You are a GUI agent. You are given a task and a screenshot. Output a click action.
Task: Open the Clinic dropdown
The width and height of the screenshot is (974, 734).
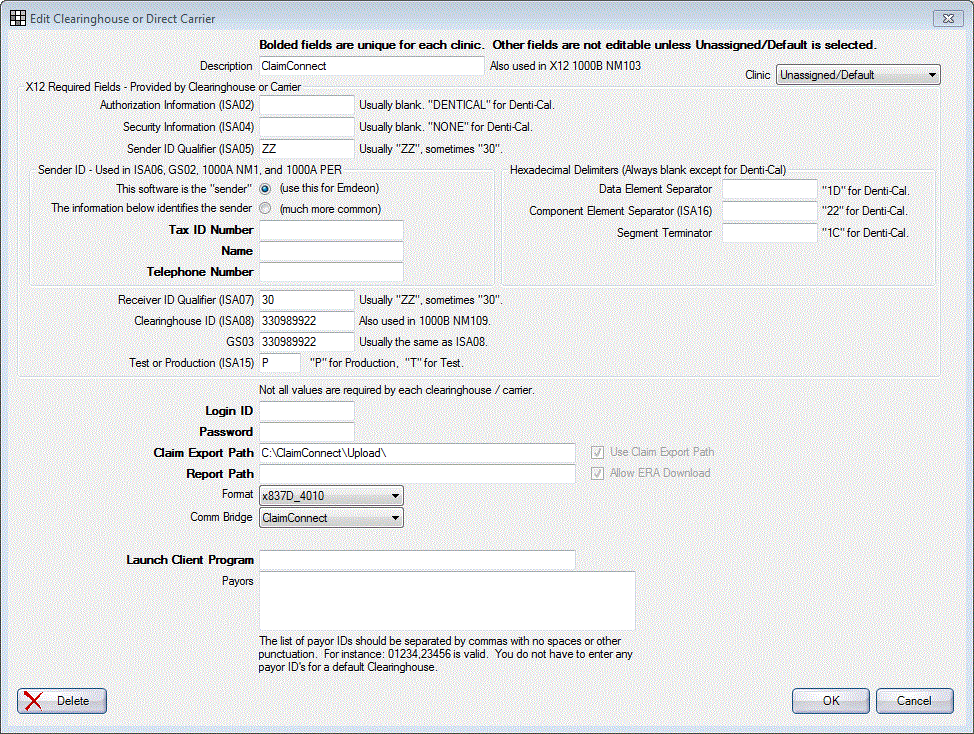tap(858, 75)
